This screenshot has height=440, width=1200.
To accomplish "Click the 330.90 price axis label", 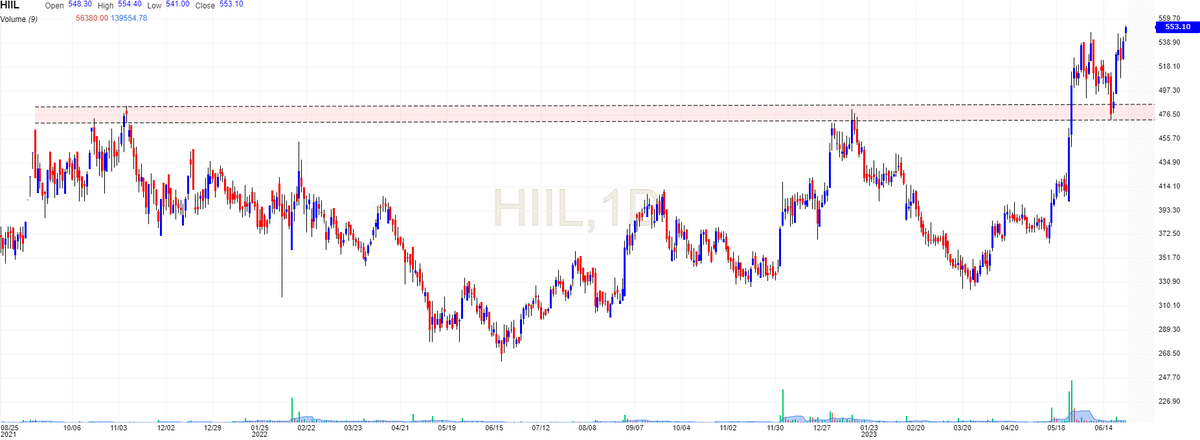I will (x=1170, y=281).
